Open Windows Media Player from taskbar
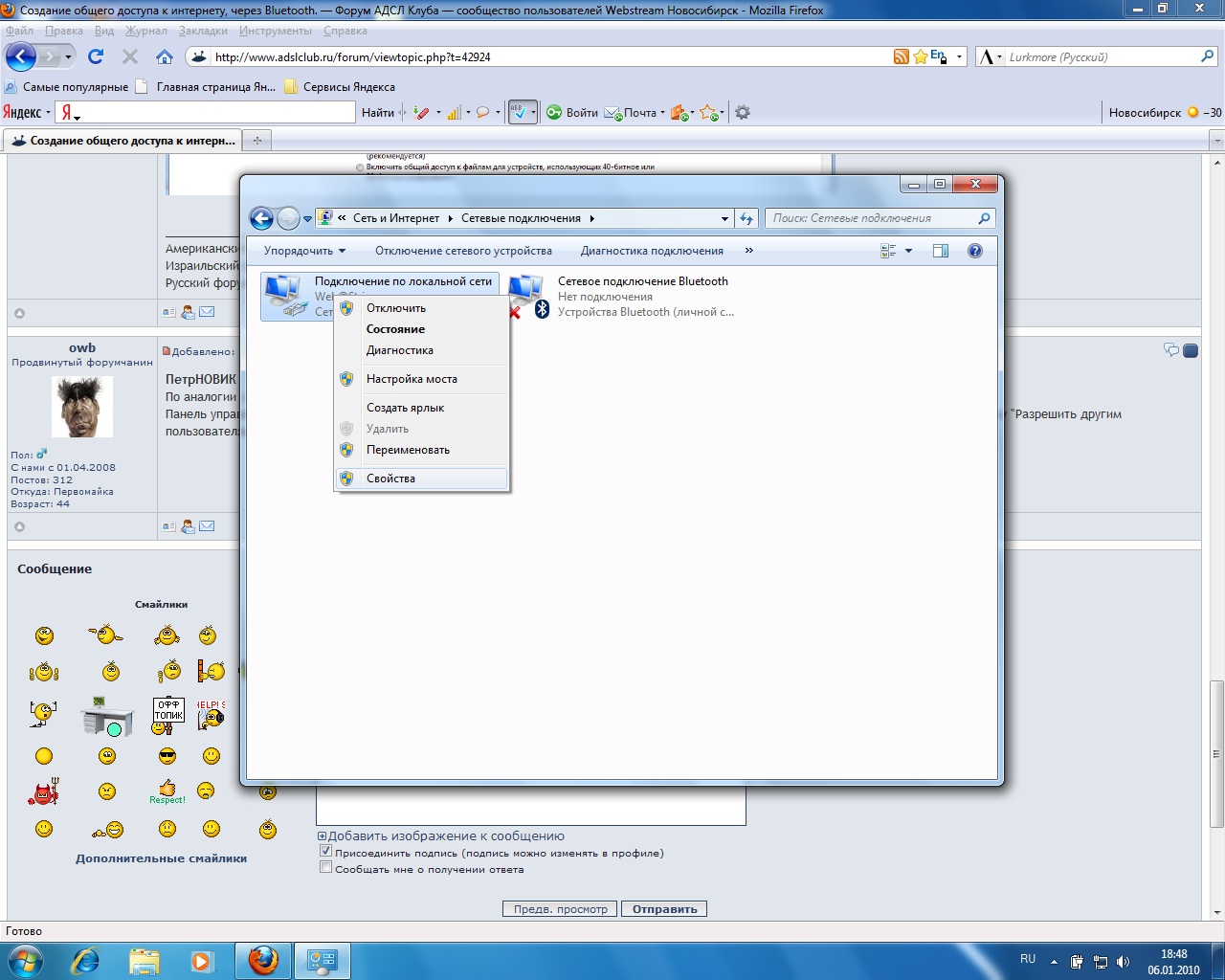The image size is (1225, 980). 202,961
